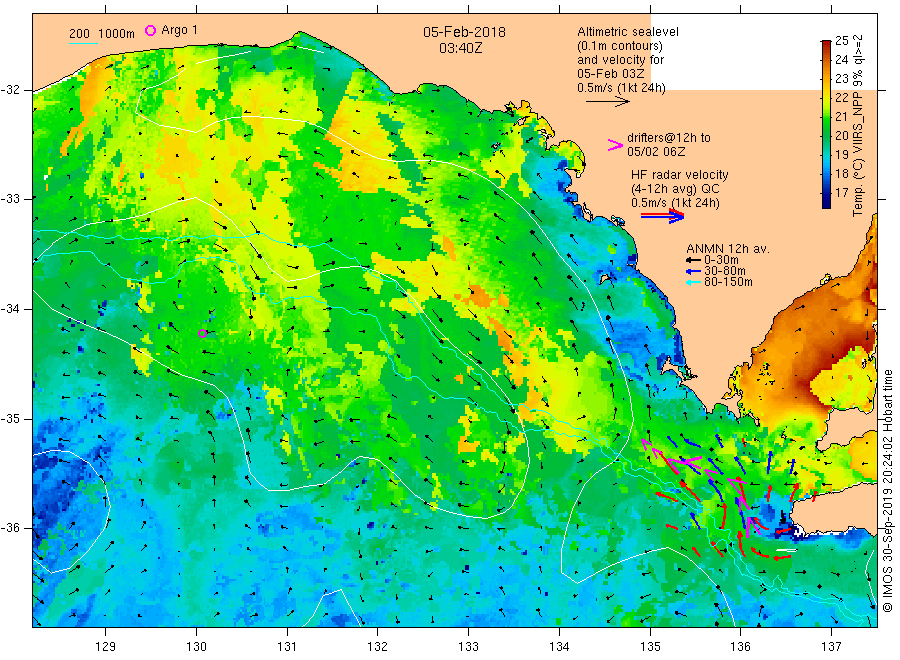Click the '80-150m' depth range label
Image resolution: width=900 pixels, height=660 pixels.
tap(728, 282)
